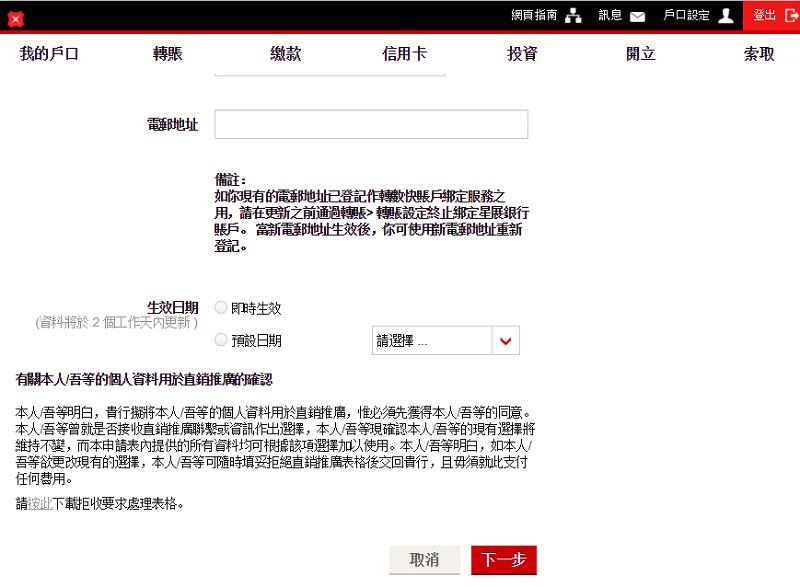Open the 信用卡 menu
The height and width of the screenshot is (587, 800).
pos(404,54)
